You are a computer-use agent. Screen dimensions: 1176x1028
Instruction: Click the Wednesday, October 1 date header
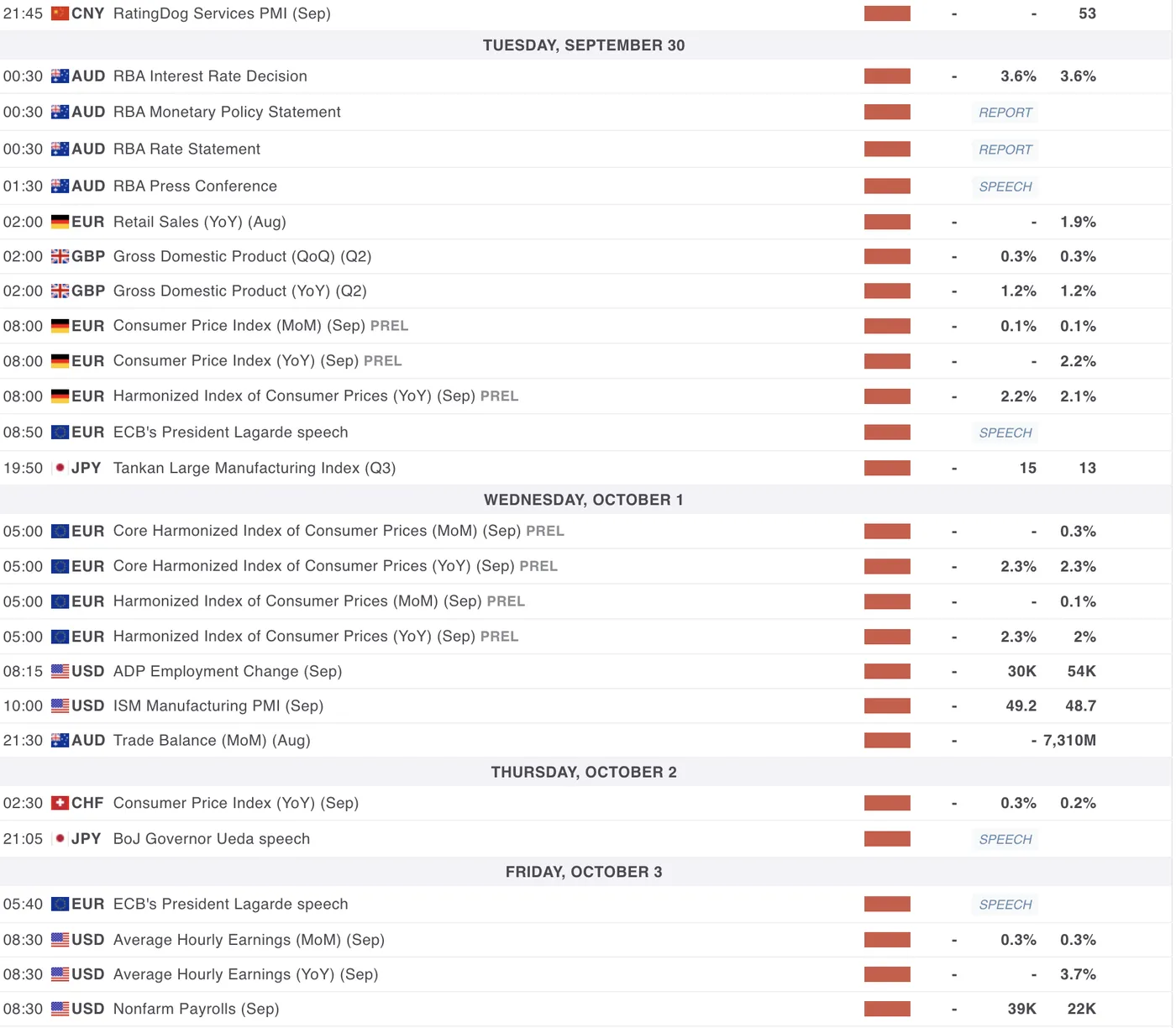(x=584, y=501)
